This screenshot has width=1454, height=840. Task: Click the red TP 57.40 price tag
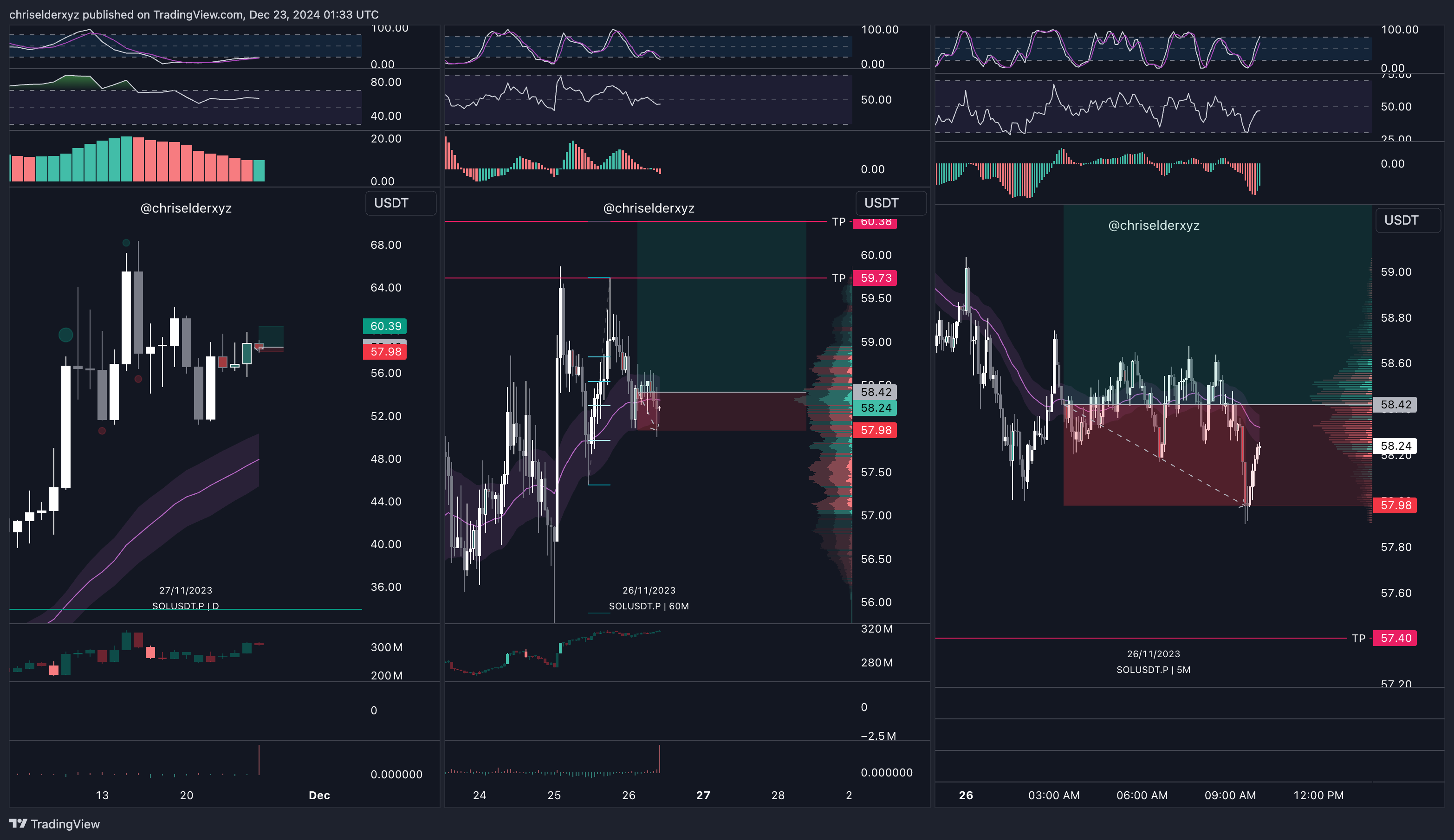pyautogui.click(x=1395, y=638)
